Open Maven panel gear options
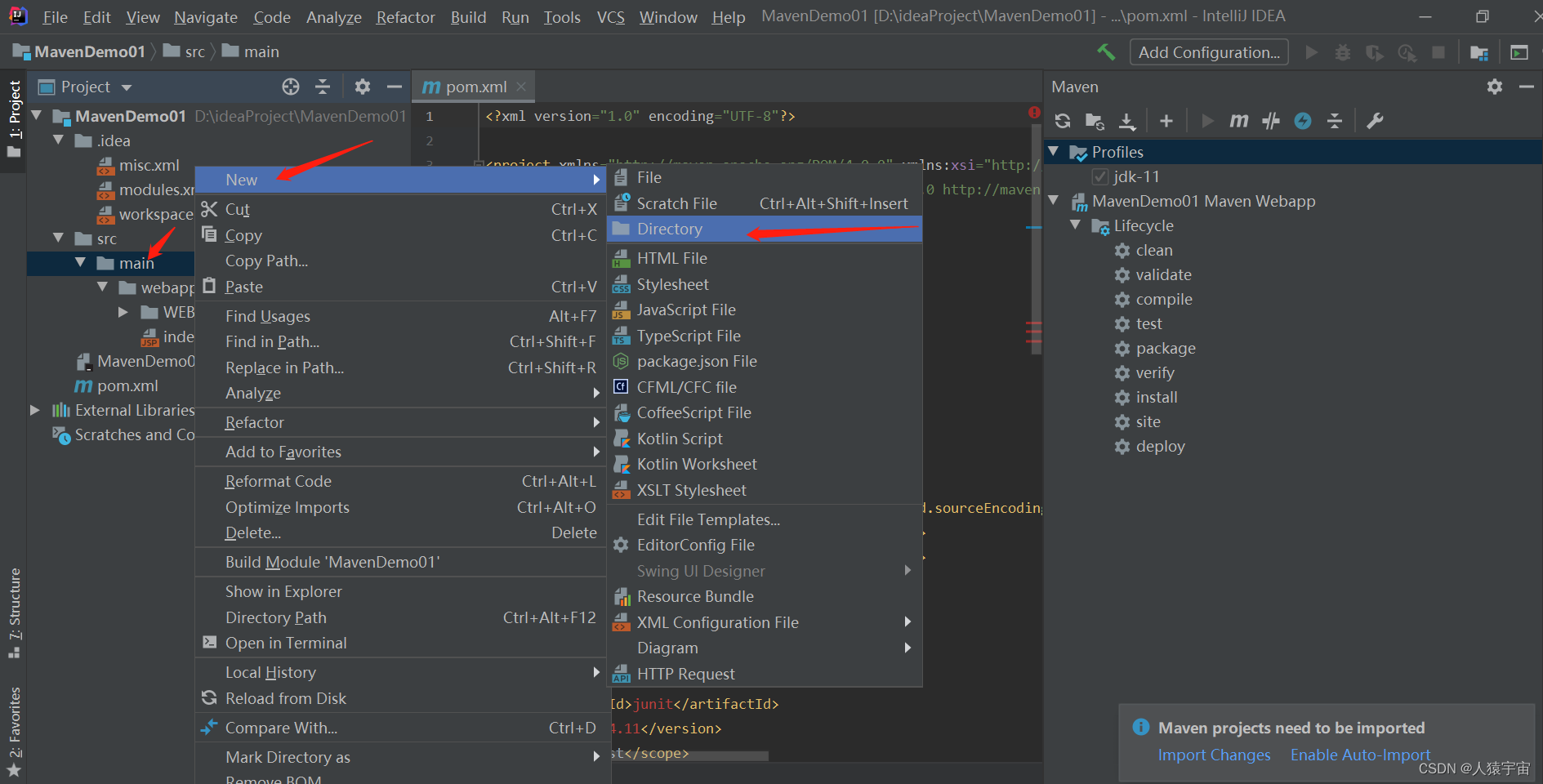1543x784 pixels. [x=1495, y=87]
